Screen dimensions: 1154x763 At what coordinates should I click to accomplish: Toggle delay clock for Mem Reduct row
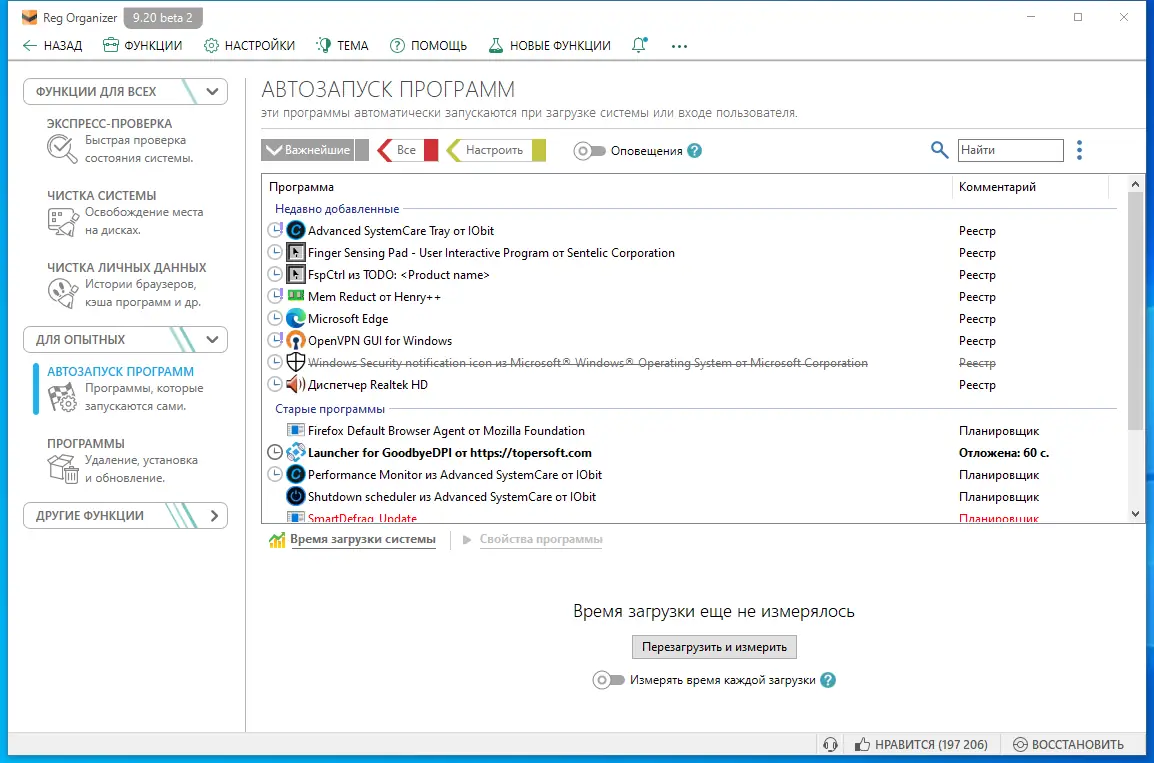coord(275,297)
